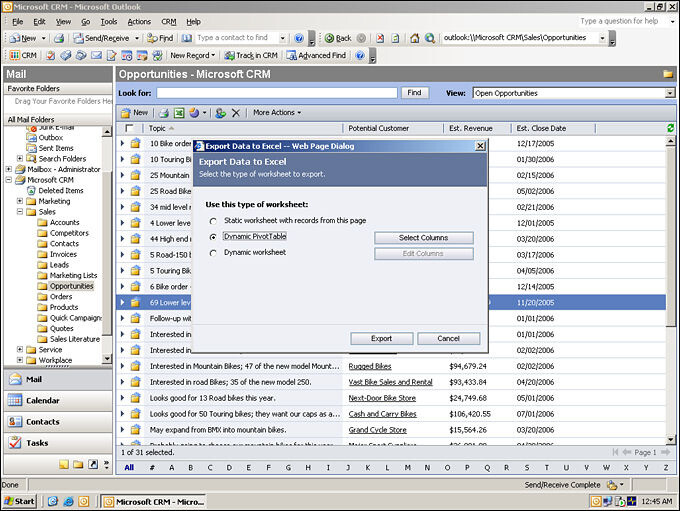Select Dynamic worksheet radio option

[213, 253]
